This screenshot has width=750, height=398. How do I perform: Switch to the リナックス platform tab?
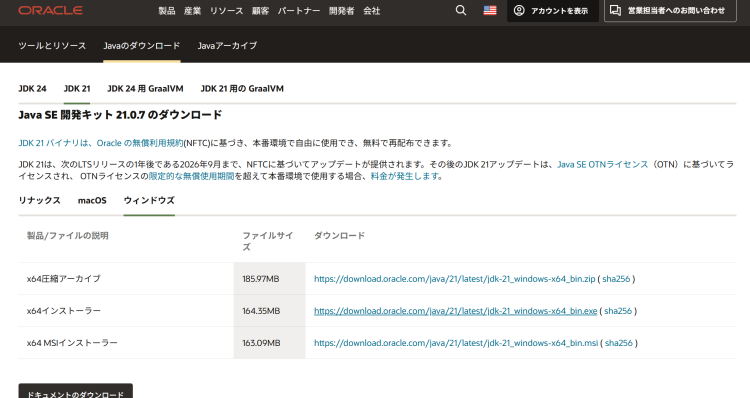pyautogui.click(x=39, y=200)
